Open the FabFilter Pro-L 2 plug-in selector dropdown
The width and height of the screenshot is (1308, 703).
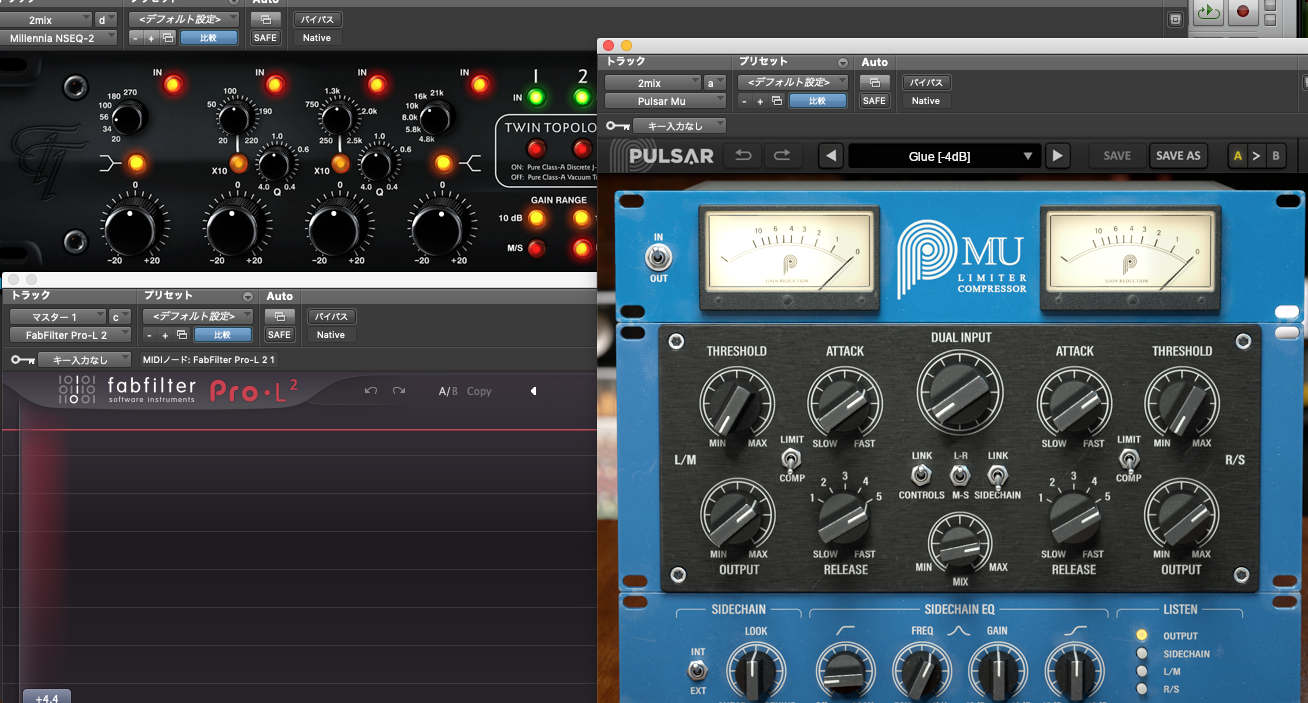71,335
